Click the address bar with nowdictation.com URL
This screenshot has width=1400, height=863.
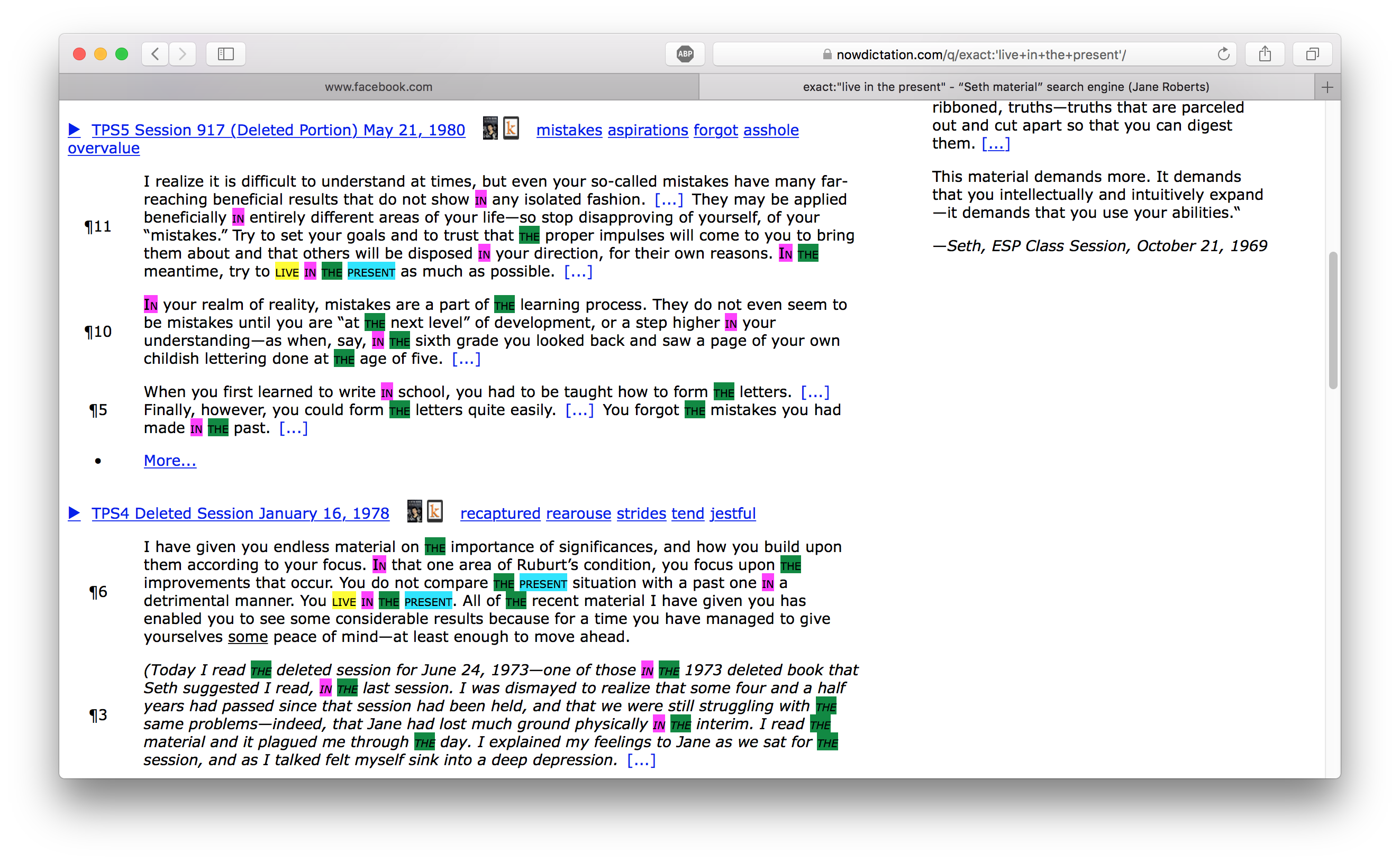(974, 54)
